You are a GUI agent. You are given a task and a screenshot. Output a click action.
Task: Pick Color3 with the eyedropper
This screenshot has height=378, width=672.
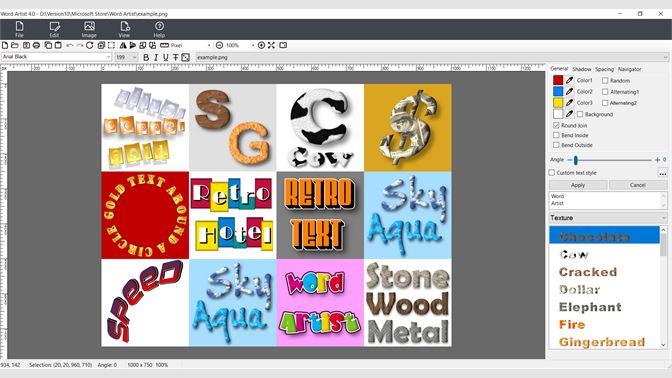click(569, 102)
